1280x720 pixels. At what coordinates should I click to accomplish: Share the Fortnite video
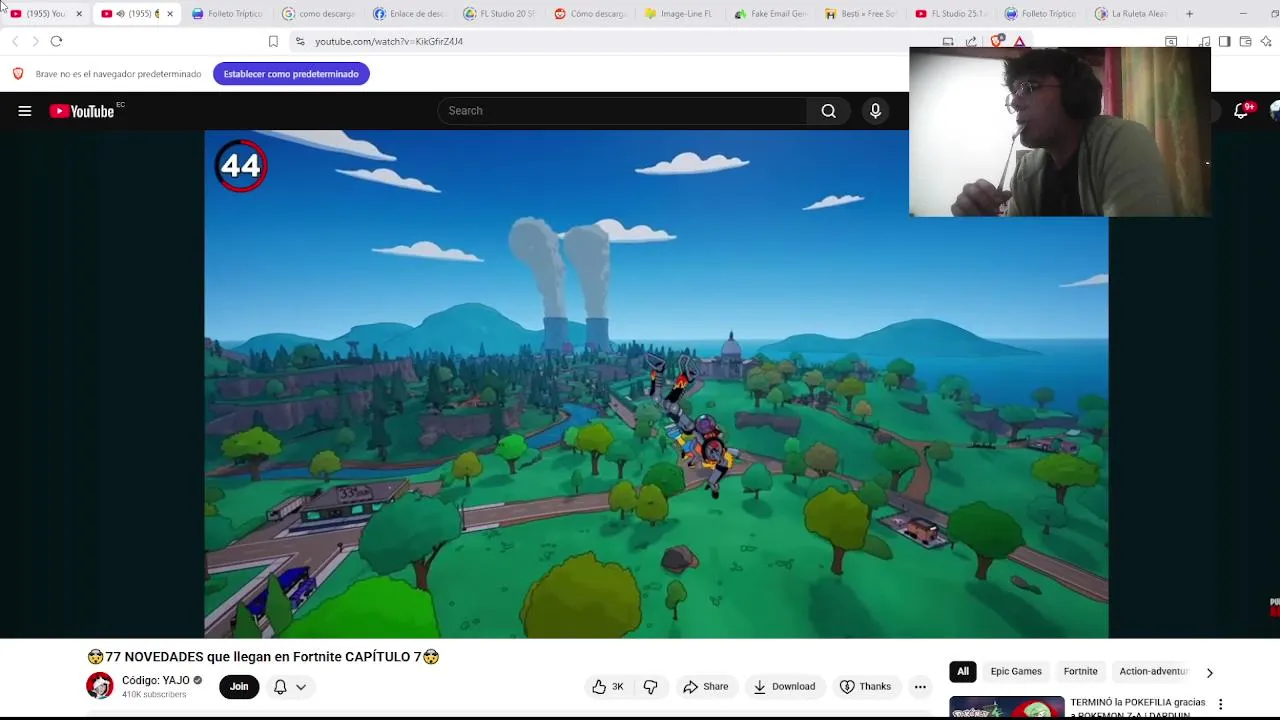coord(705,686)
